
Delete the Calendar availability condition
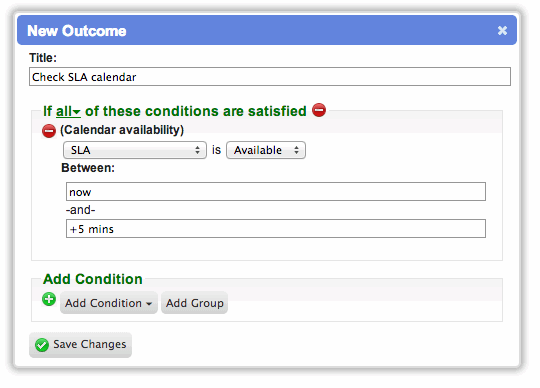[49, 131]
